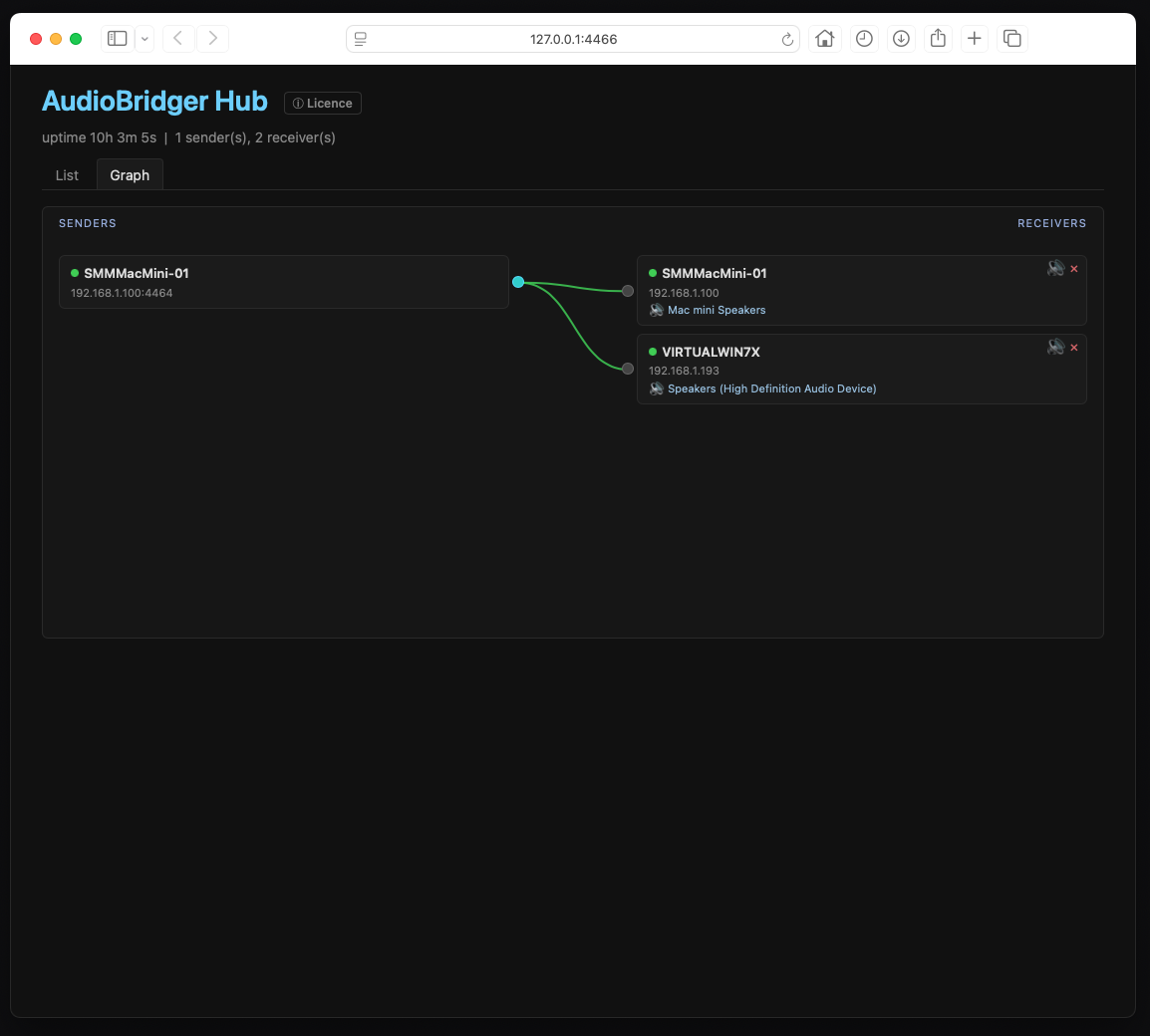This screenshot has height=1036, width=1150.
Task: Click the SMMMacMini-01 receiver input node
Action: 627,291
